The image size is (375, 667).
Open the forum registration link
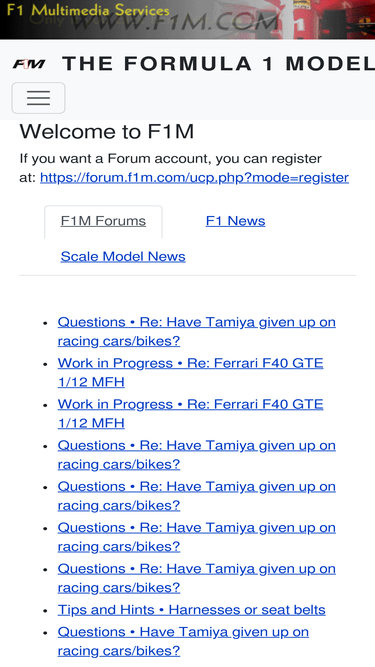coord(194,177)
